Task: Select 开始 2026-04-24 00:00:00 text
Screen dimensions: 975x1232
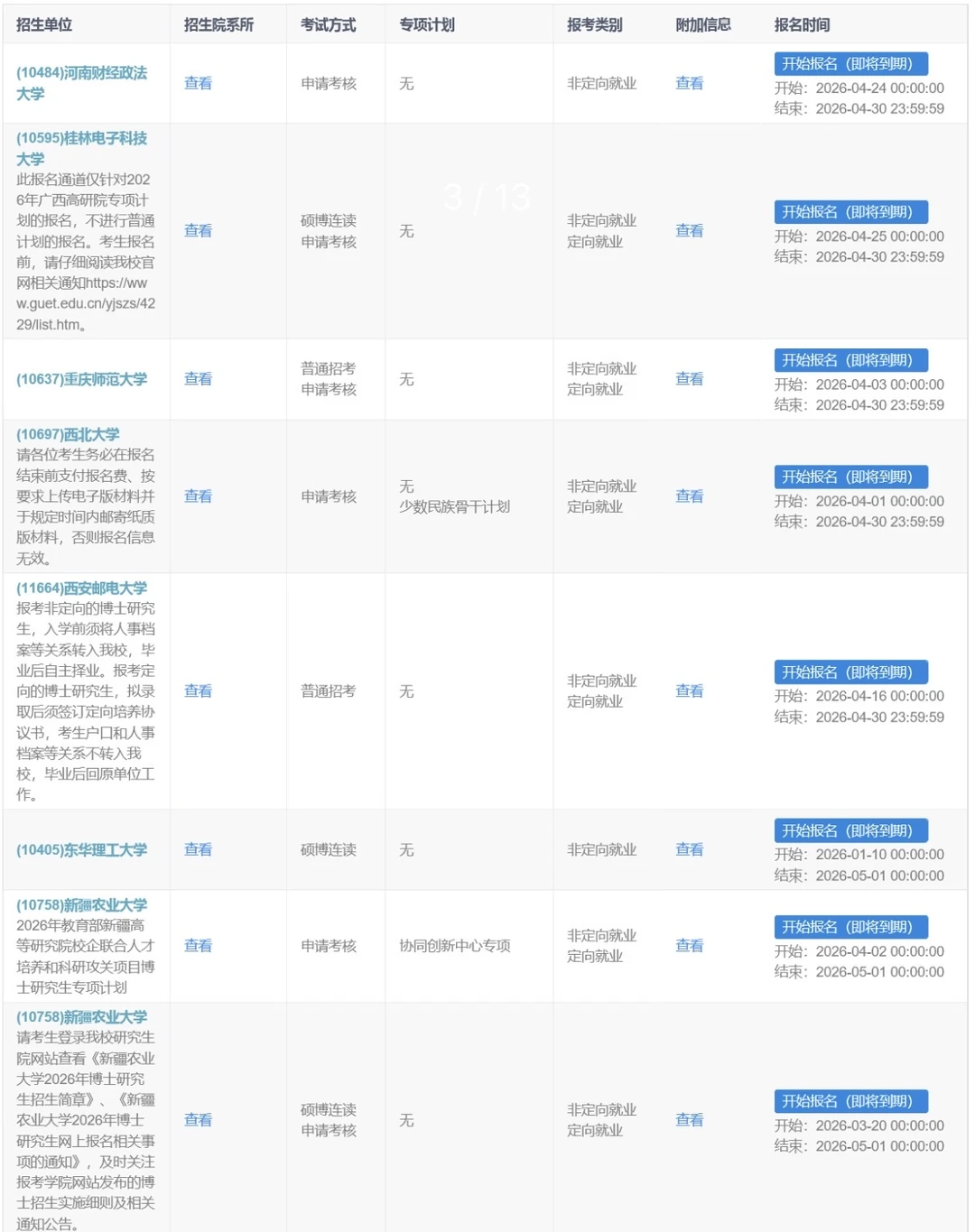Action: (x=859, y=88)
